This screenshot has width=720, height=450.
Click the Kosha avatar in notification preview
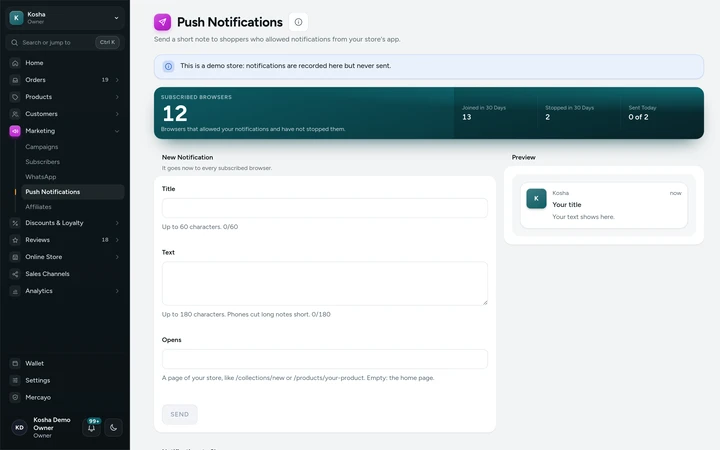[536, 198]
